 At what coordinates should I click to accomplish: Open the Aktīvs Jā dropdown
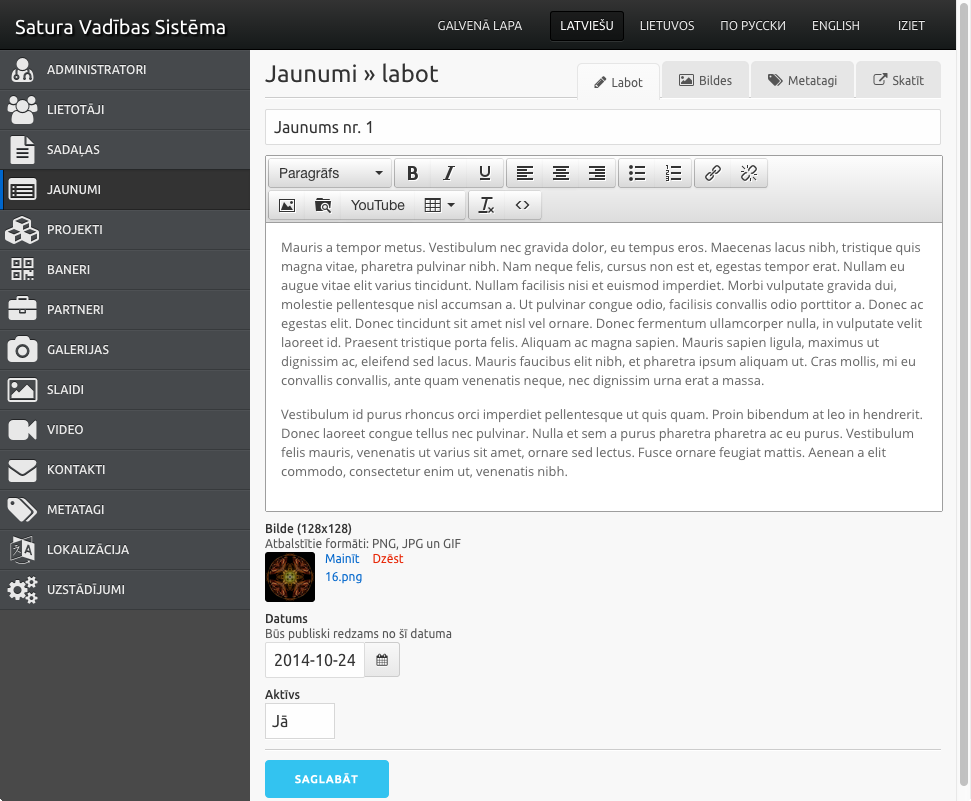click(300, 721)
